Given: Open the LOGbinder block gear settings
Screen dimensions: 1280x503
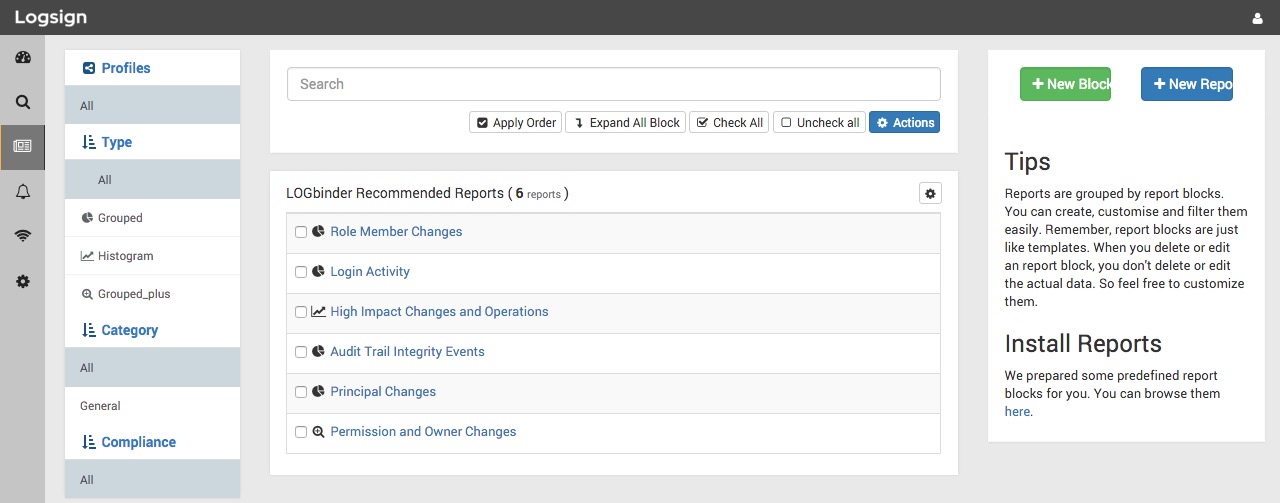Looking at the screenshot, I should pyautogui.click(x=930, y=193).
